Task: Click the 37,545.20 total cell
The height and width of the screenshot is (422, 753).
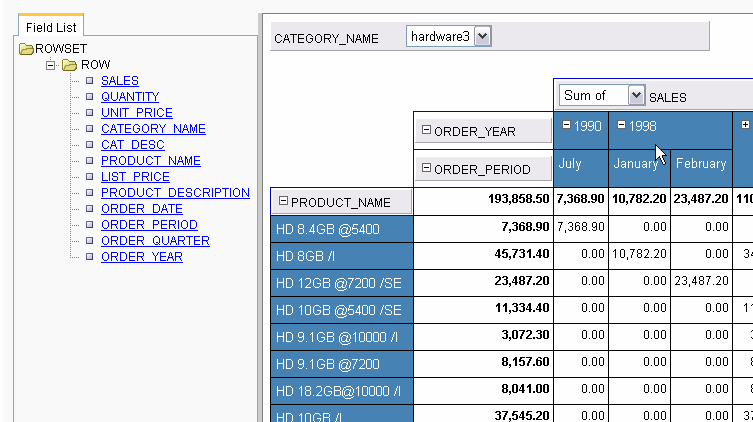Action: (x=484, y=414)
